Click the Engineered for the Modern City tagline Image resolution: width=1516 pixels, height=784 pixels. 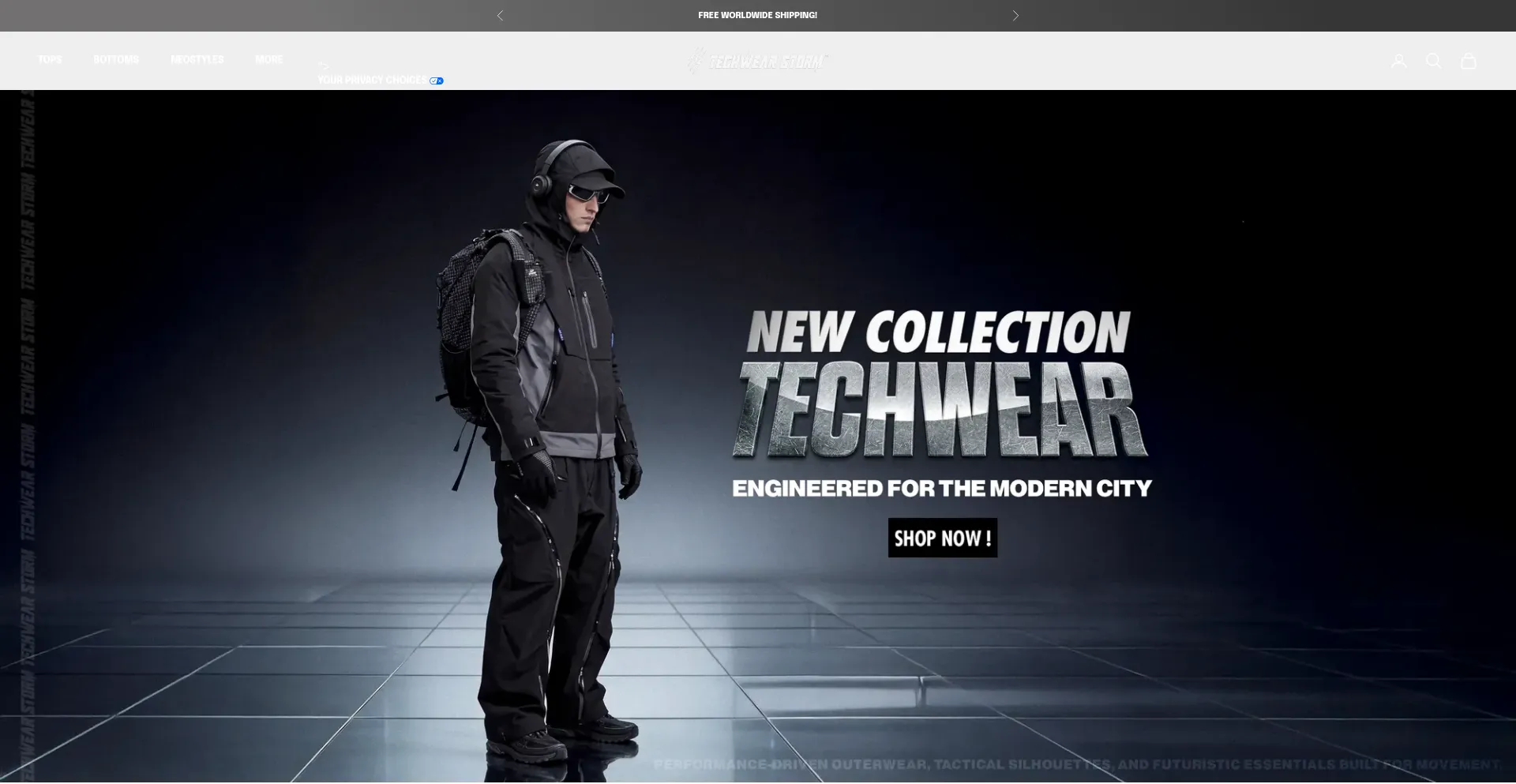[942, 488]
